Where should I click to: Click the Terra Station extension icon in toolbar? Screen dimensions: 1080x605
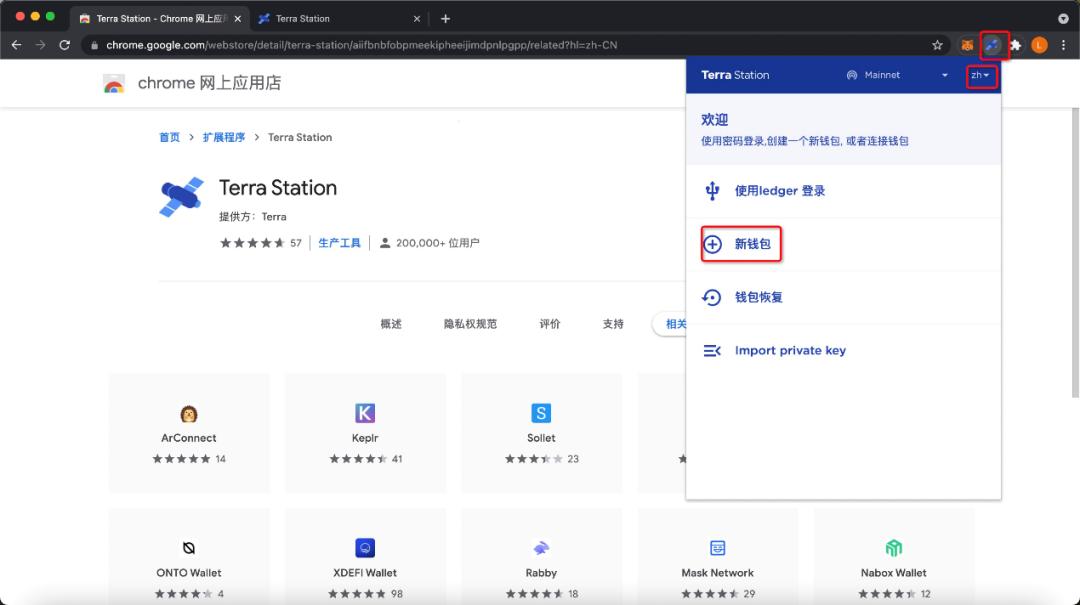tap(993, 45)
